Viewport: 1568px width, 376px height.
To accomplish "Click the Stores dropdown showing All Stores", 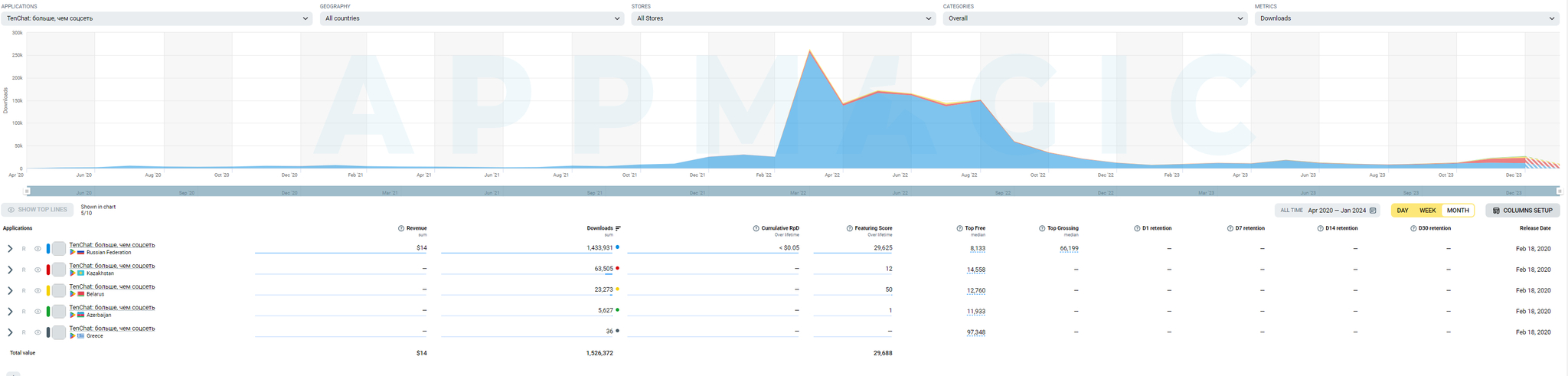I will pos(782,18).
